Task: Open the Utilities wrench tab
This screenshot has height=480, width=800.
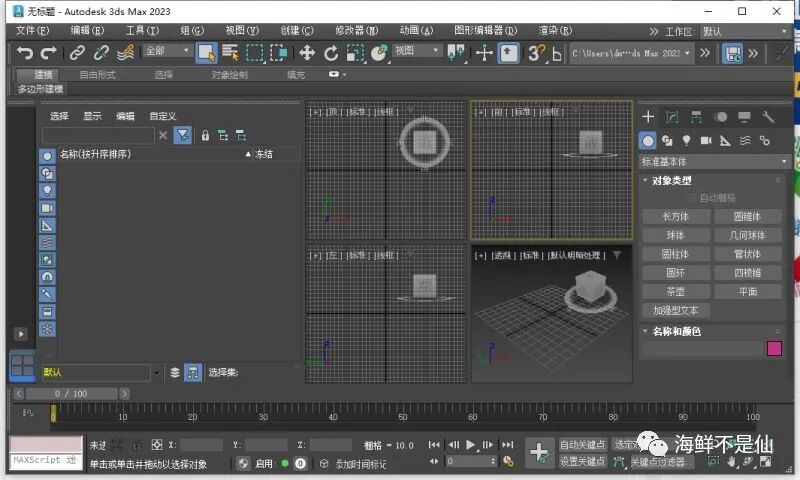Action: [768, 117]
